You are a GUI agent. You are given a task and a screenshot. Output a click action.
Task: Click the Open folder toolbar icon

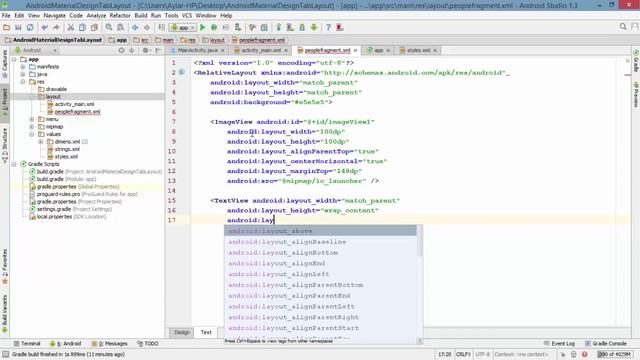click(7, 27)
